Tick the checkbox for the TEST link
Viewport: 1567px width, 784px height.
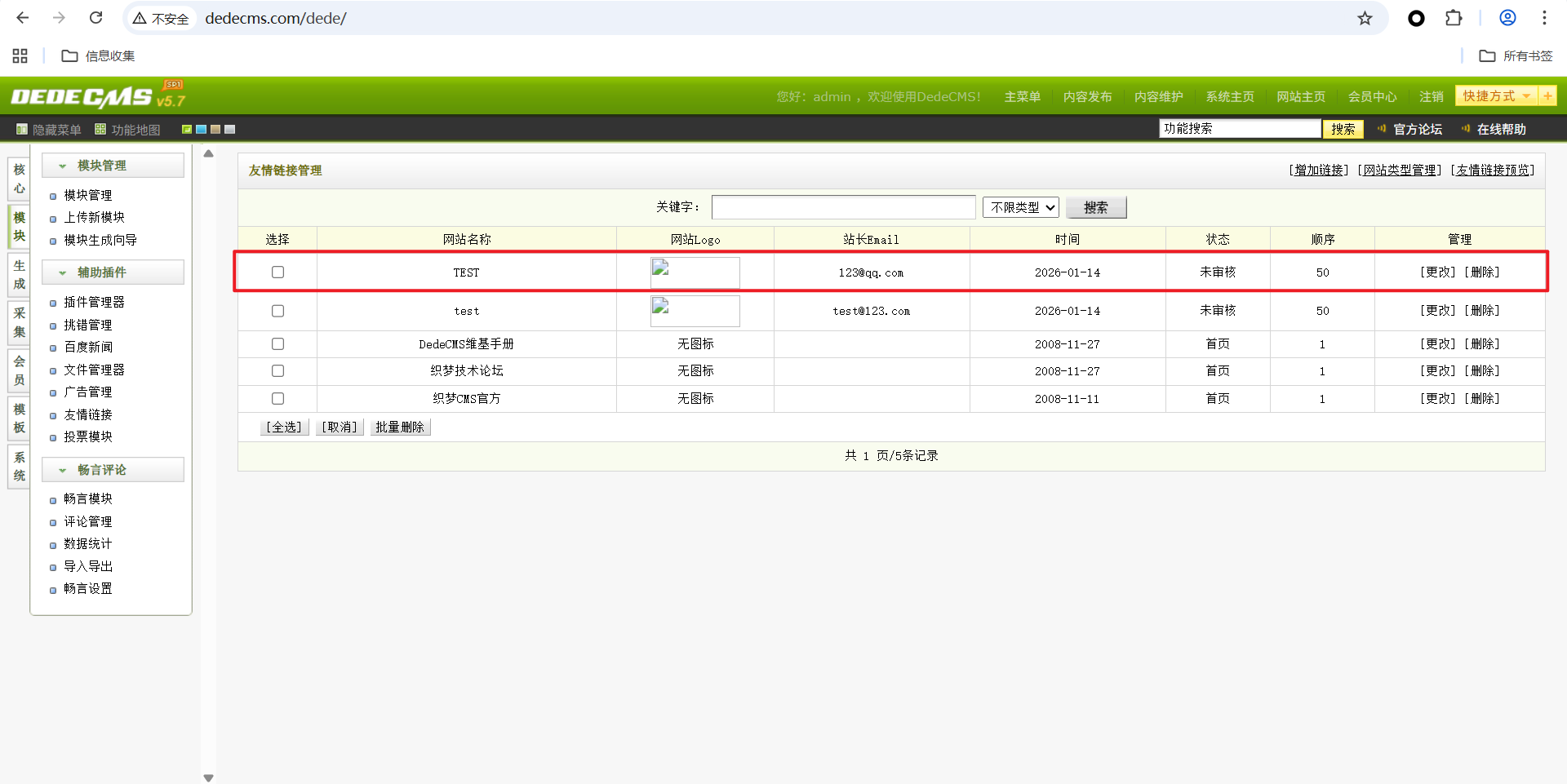tap(277, 272)
